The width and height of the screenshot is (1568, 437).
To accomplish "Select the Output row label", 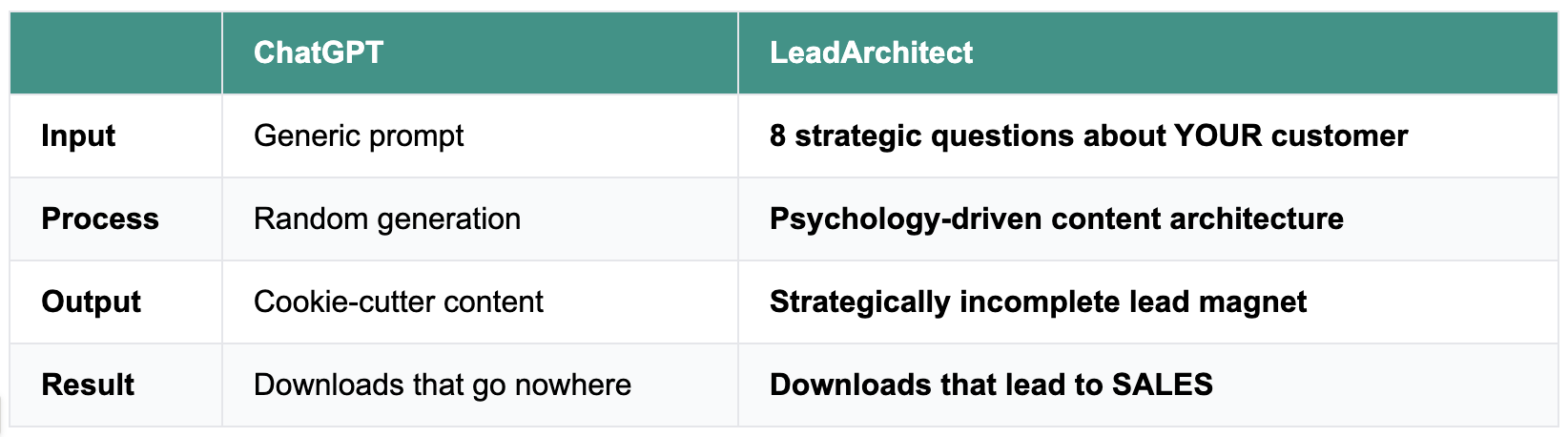I will tap(92, 302).
